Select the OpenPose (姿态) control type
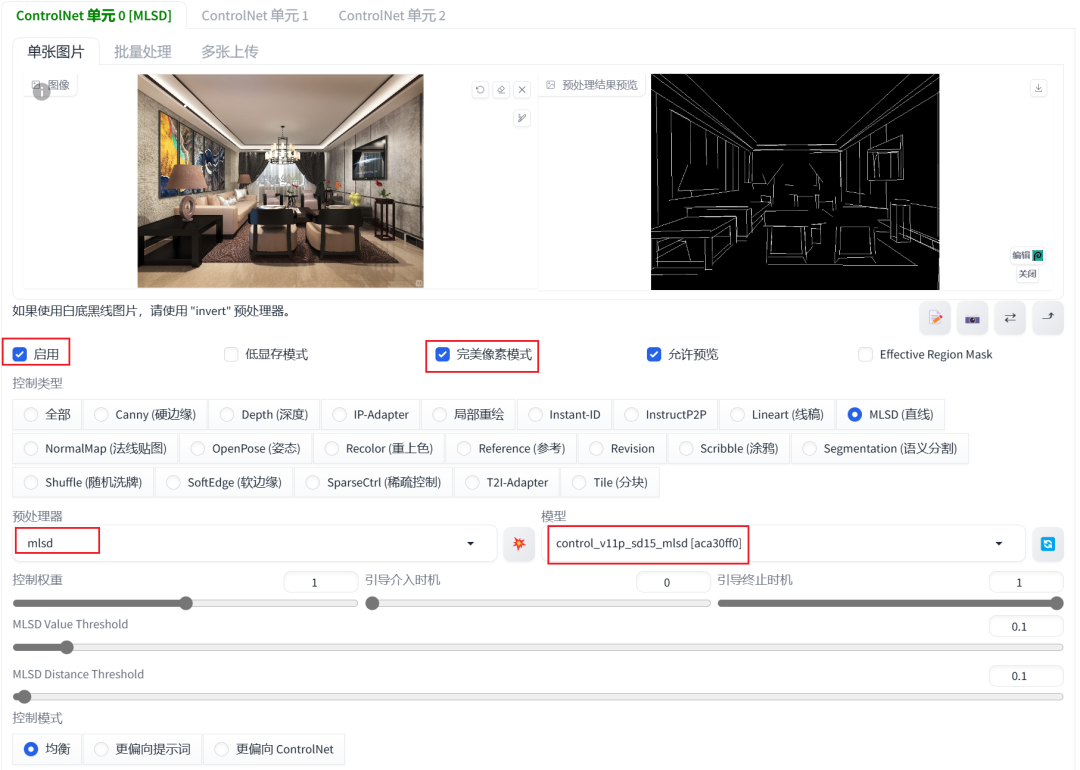 click(x=246, y=448)
